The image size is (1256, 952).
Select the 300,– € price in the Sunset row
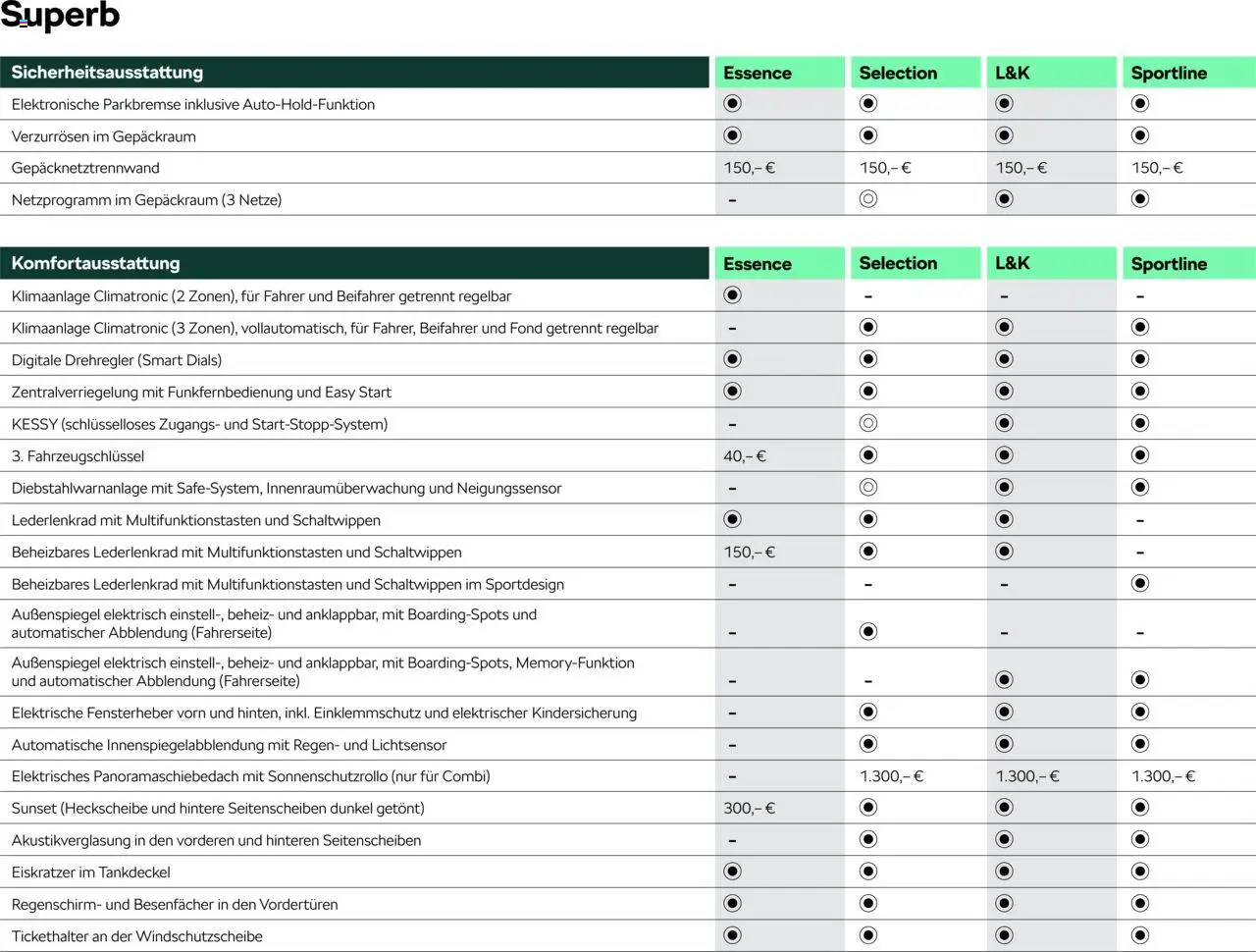(750, 809)
